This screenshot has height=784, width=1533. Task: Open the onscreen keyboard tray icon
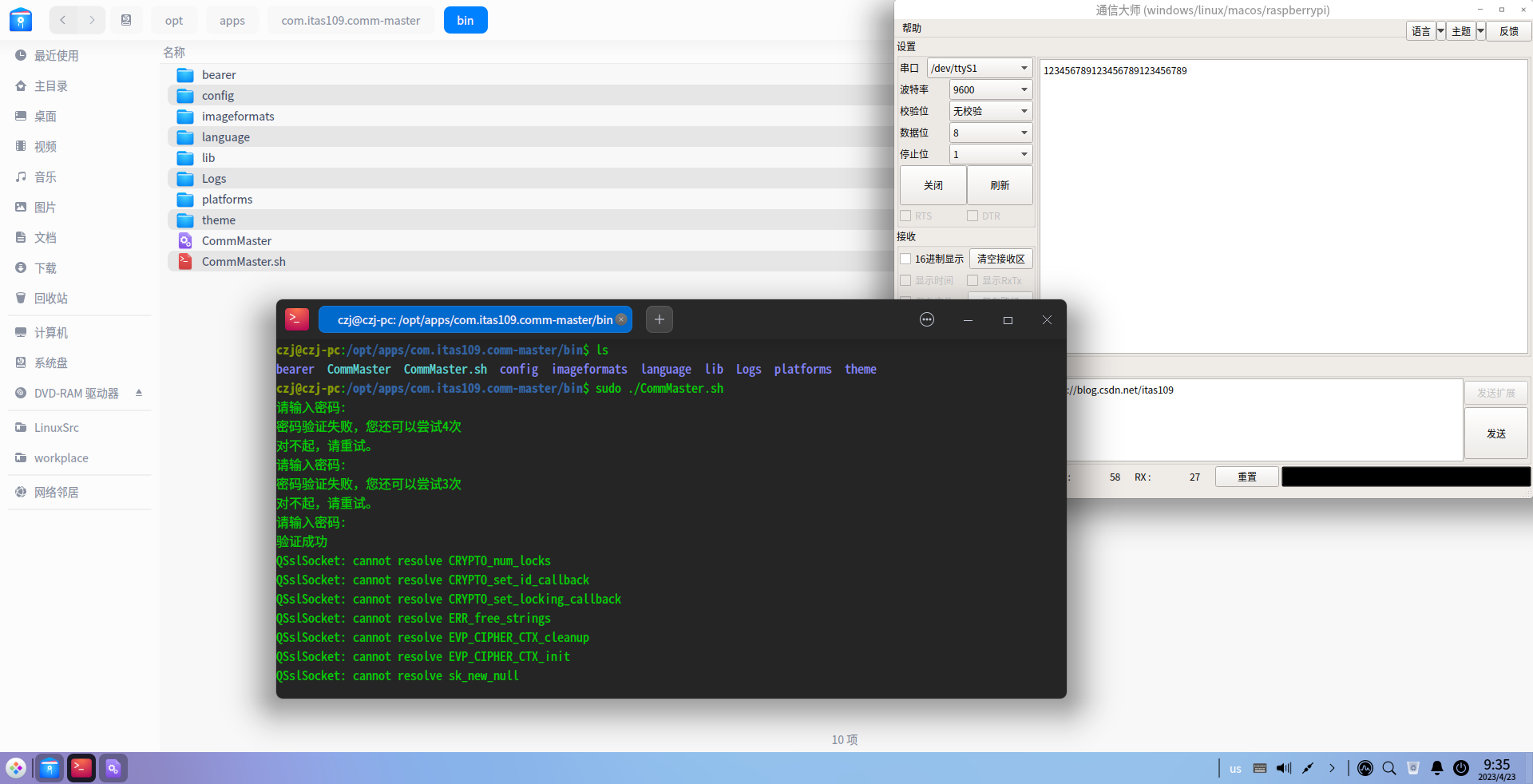pyautogui.click(x=1260, y=768)
